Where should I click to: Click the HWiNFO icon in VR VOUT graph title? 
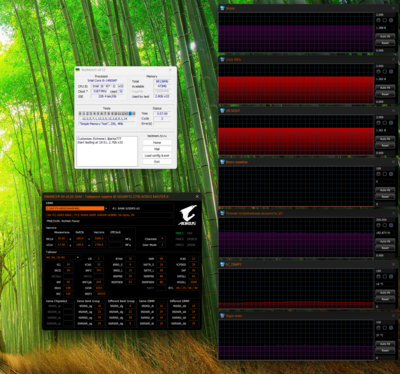coord(222,111)
